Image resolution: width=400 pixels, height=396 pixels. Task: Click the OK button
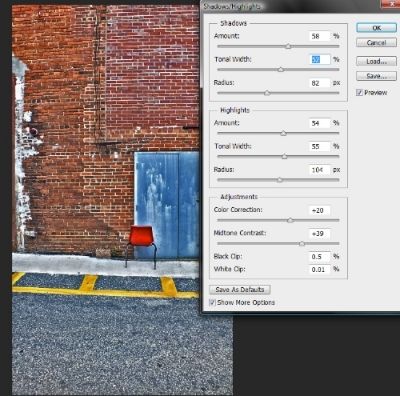[x=376, y=28]
